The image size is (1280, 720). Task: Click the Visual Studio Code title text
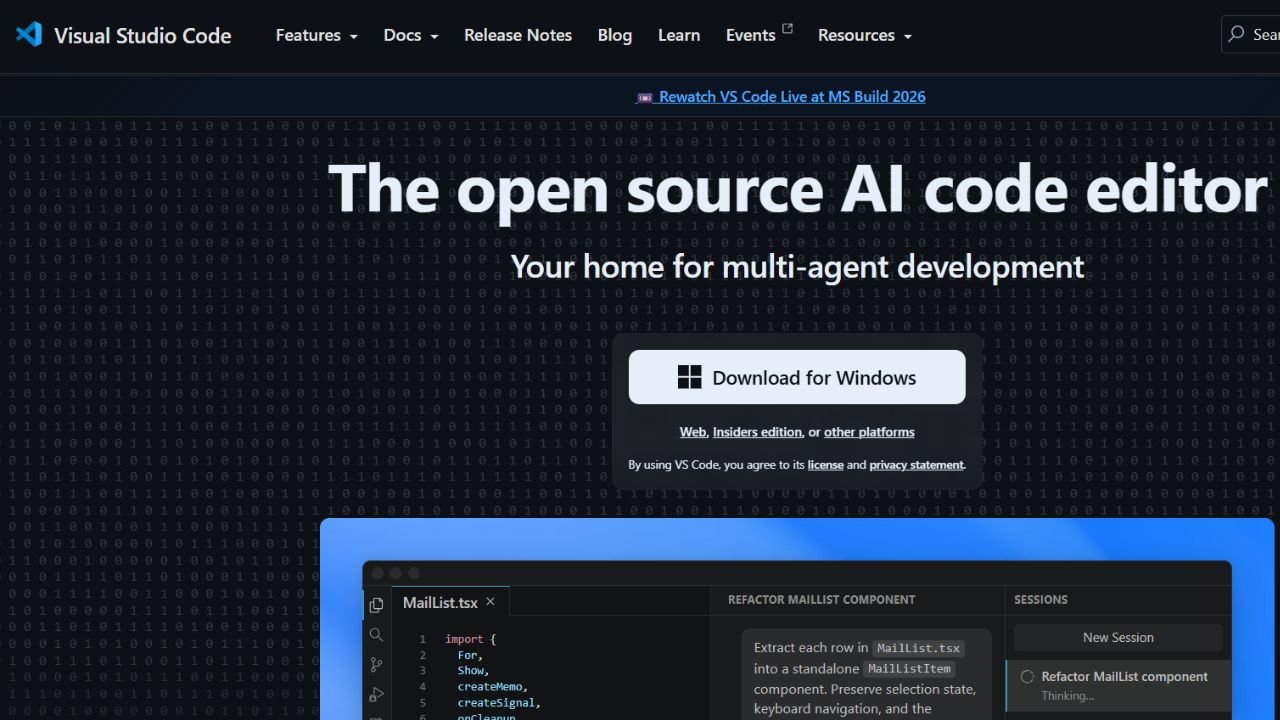point(142,36)
